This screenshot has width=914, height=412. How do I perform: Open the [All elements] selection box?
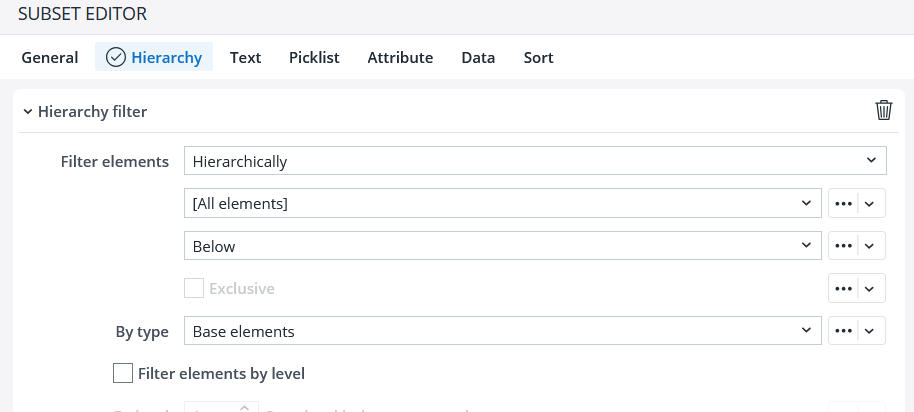click(502, 204)
